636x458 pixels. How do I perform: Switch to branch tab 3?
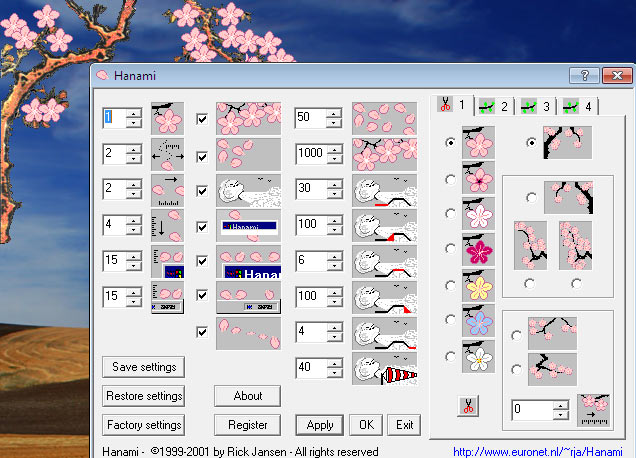point(536,107)
